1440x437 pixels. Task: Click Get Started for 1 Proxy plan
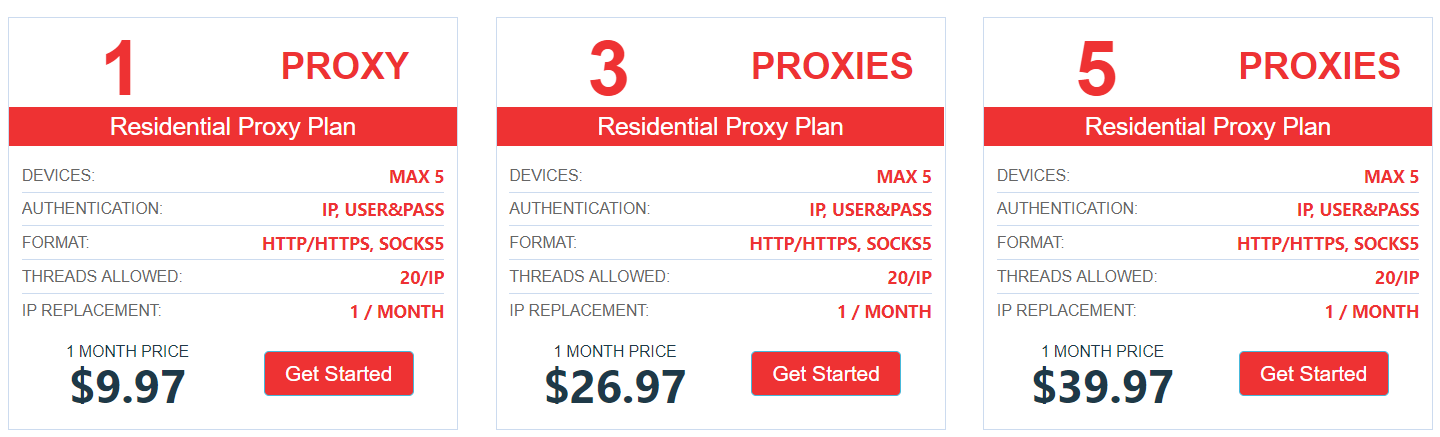(338, 374)
